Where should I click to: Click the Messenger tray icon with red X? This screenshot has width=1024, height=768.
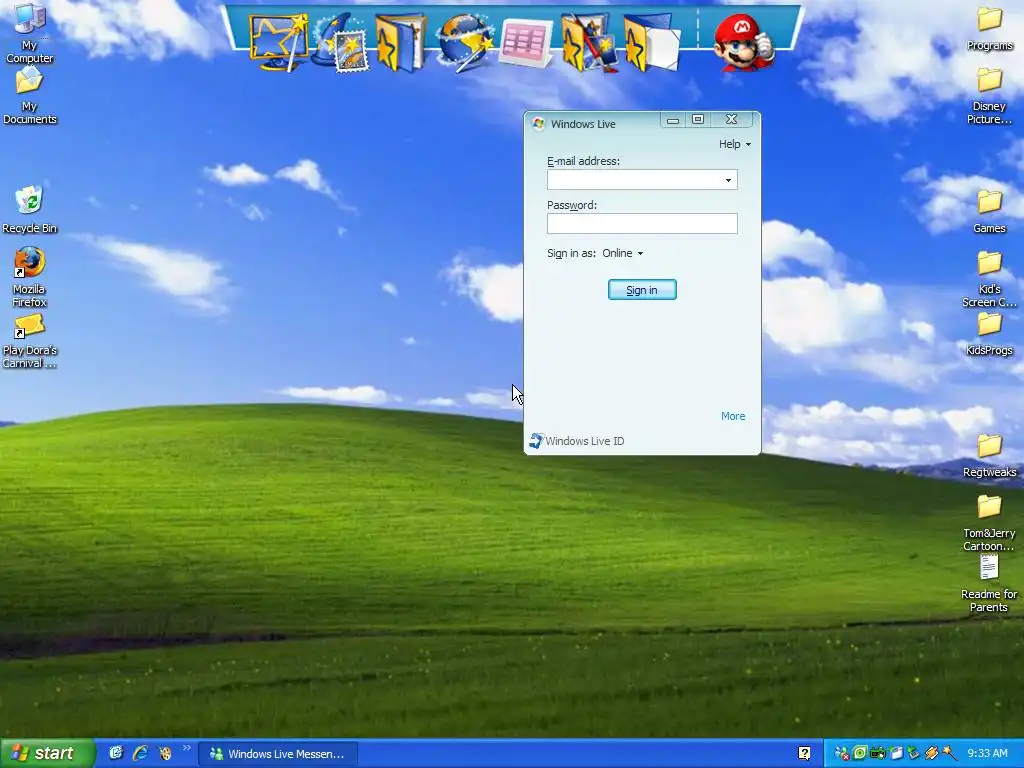[842, 754]
